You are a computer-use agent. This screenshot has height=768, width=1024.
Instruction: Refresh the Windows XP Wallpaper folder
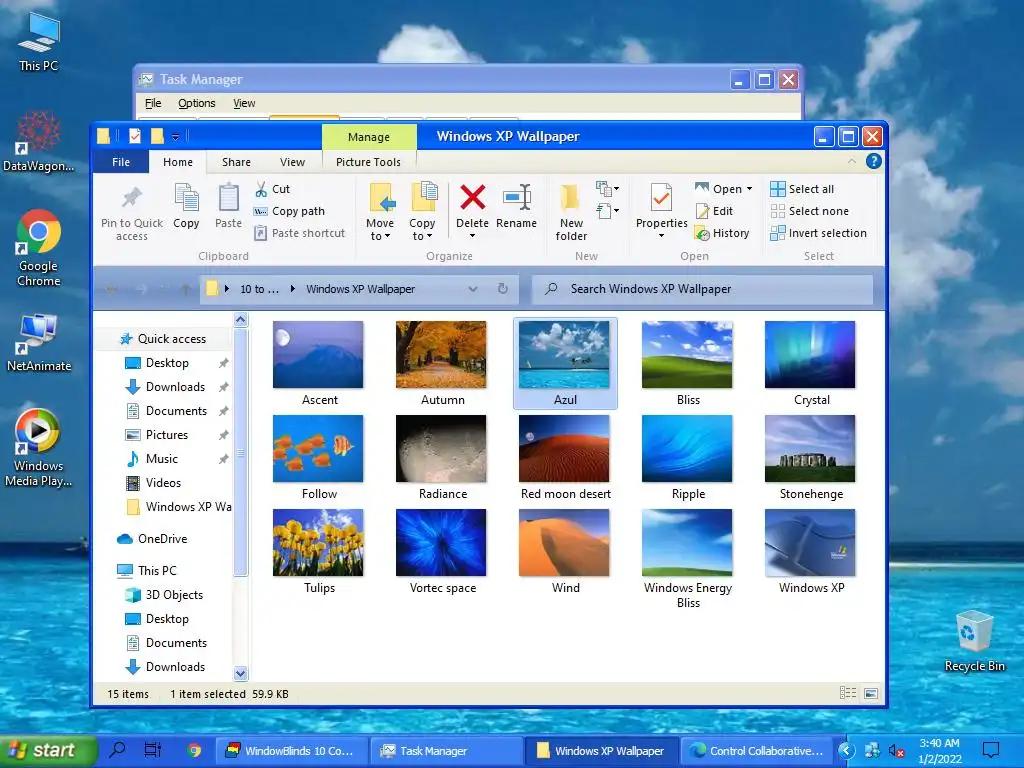503,289
